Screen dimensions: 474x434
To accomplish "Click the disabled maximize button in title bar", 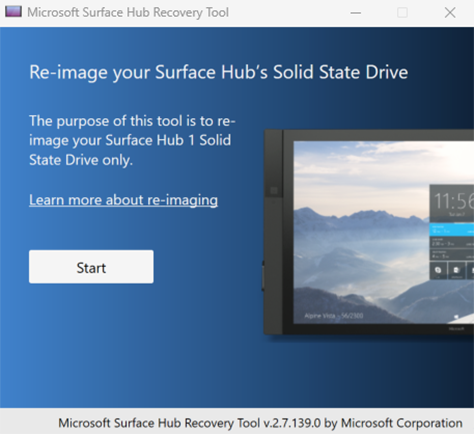I will click(402, 13).
